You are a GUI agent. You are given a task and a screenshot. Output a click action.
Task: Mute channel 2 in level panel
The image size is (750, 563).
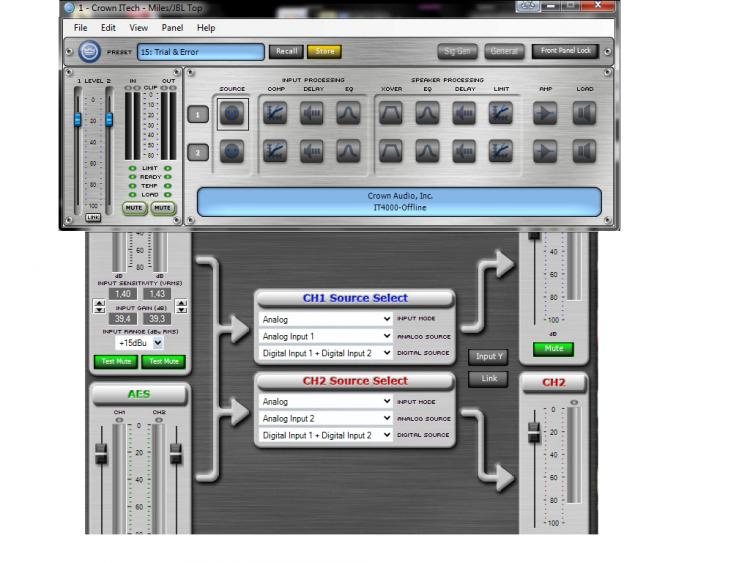tap(163, 208)
